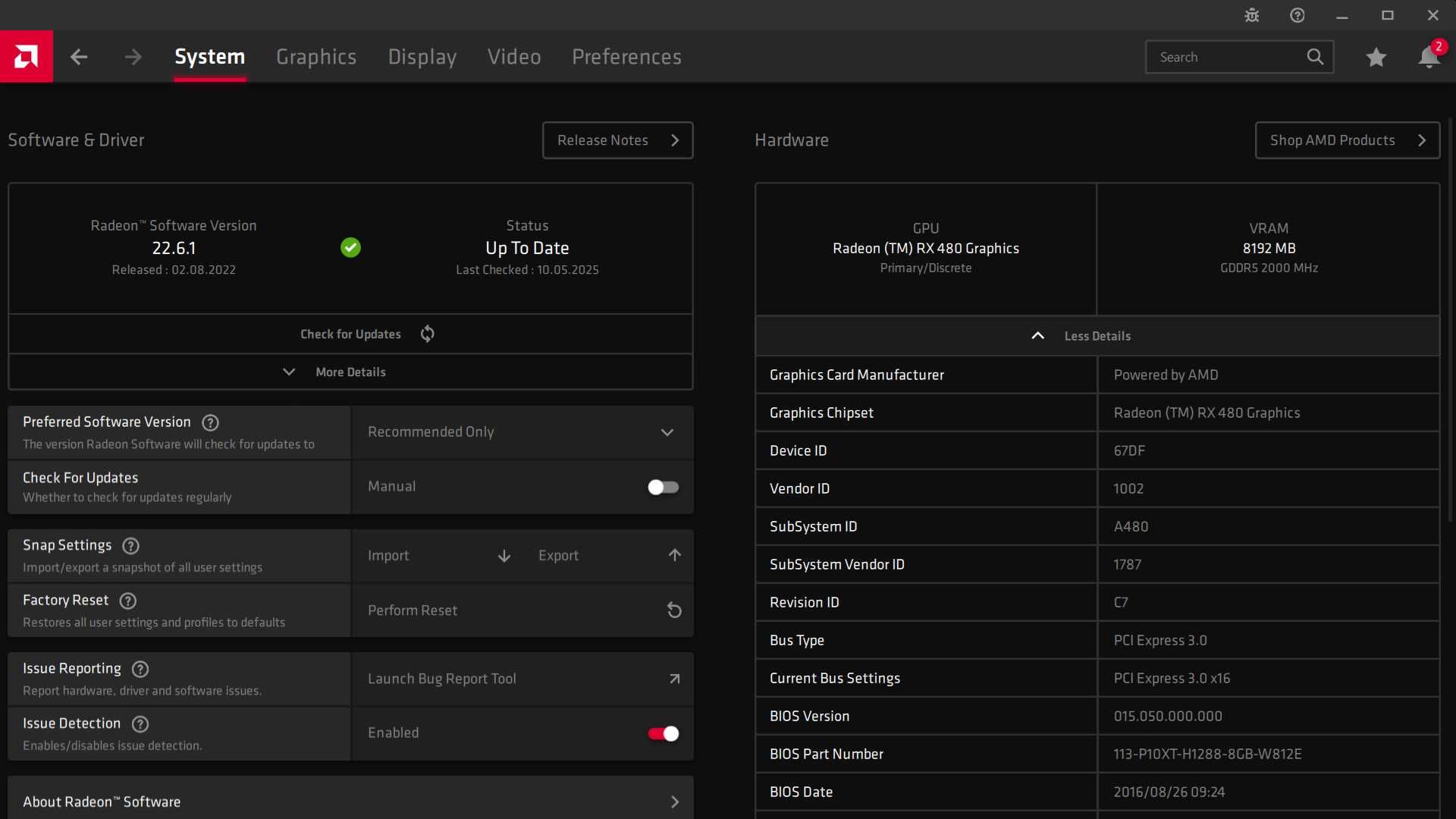Switch to the System tab
1456x819 pixels.
pos(210,57)
